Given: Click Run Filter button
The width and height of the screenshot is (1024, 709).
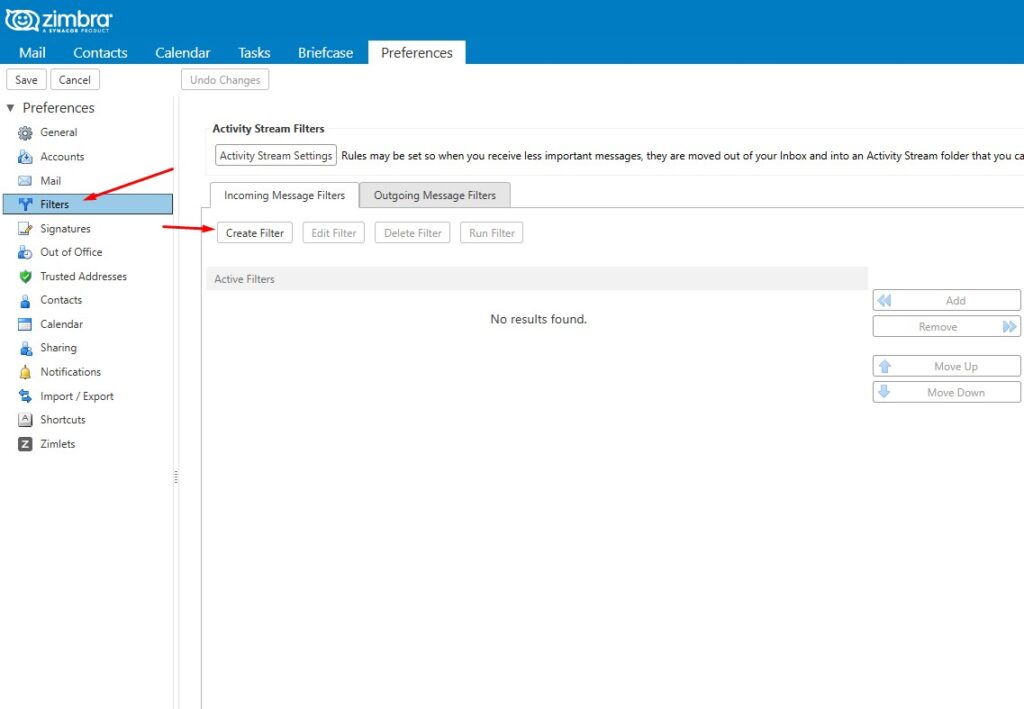Looking at the screenshot, I should 492,233.
